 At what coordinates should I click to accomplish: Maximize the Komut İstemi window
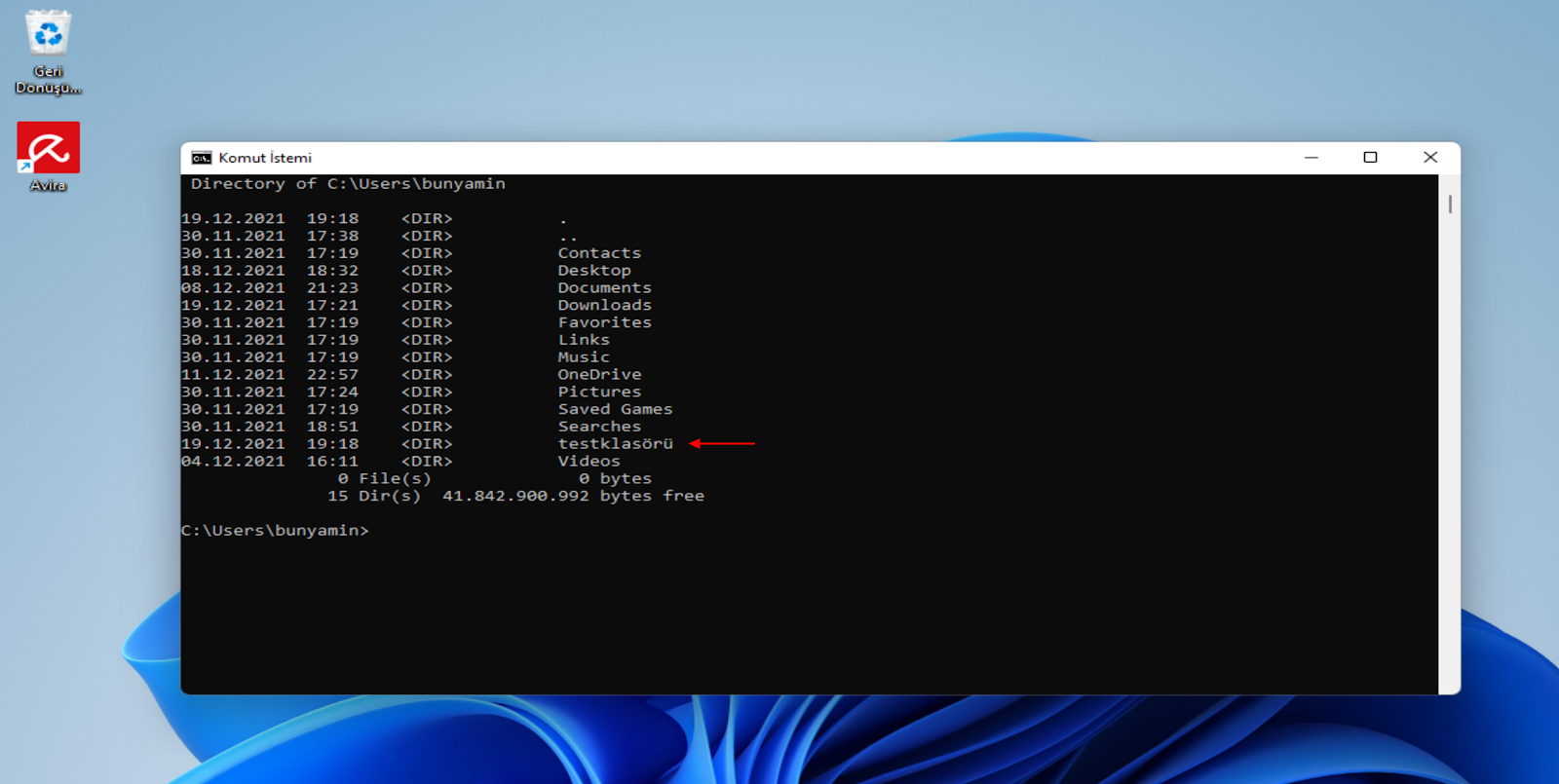click(1370, 158)
